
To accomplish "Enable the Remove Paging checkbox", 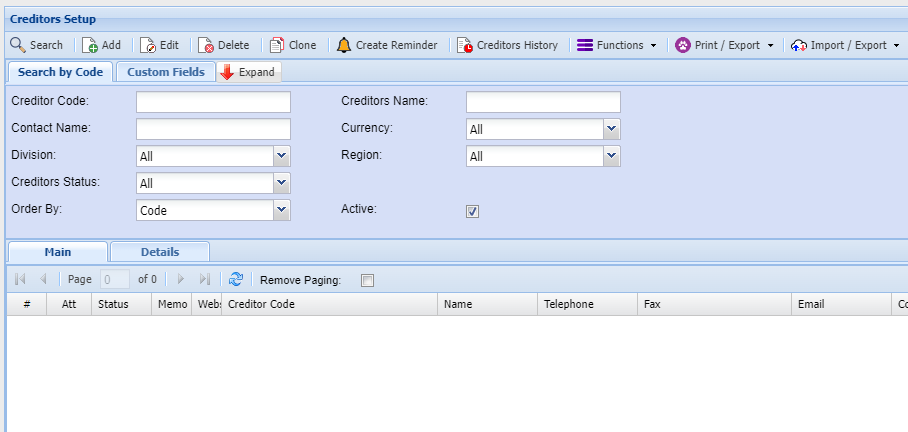I will click(367, 281).
